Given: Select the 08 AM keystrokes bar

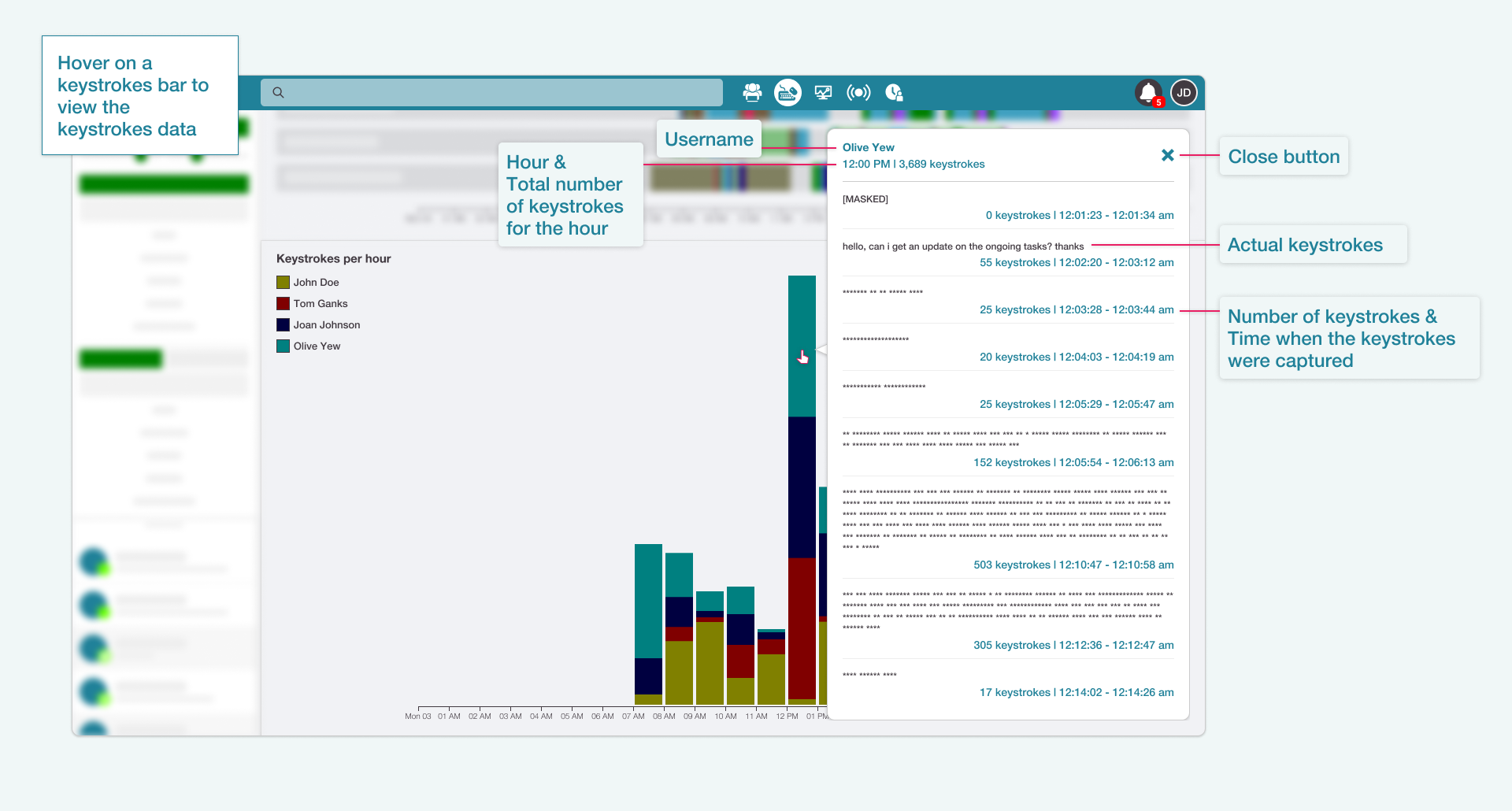Looking at the screenshot, I should pyautogui.click(x=679, y=628).
